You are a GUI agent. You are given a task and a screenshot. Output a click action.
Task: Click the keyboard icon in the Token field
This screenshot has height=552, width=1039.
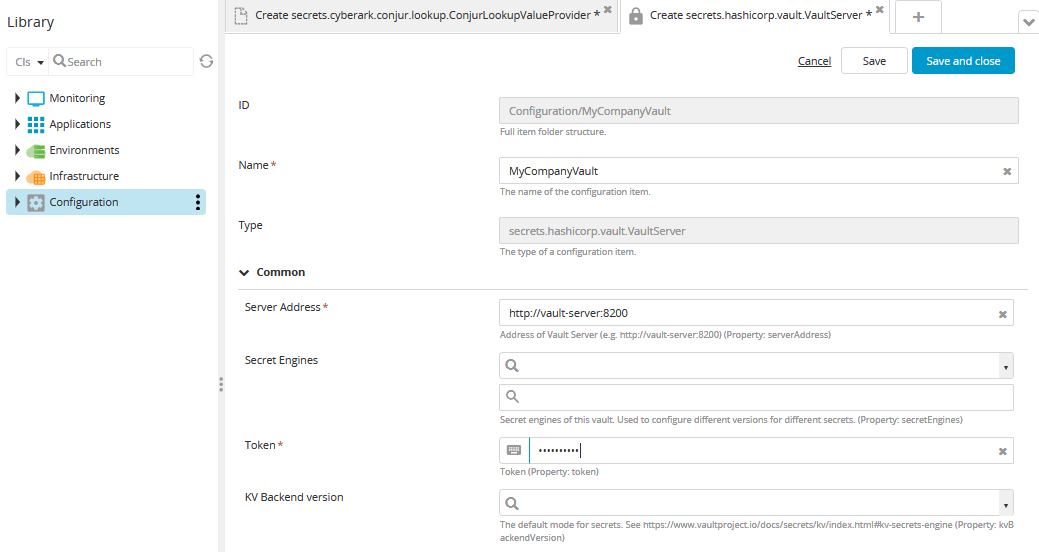514,451
